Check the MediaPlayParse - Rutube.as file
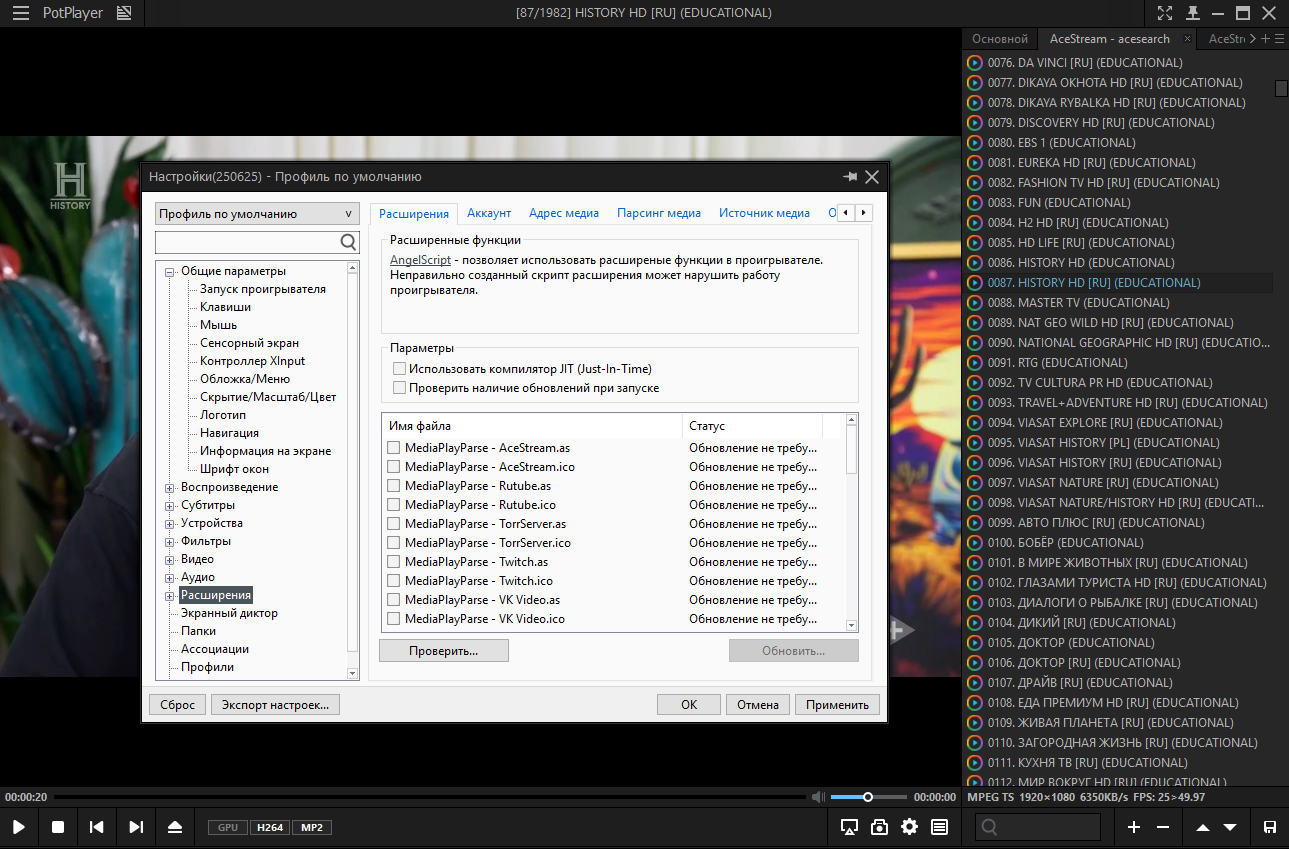 pos(394,486)
